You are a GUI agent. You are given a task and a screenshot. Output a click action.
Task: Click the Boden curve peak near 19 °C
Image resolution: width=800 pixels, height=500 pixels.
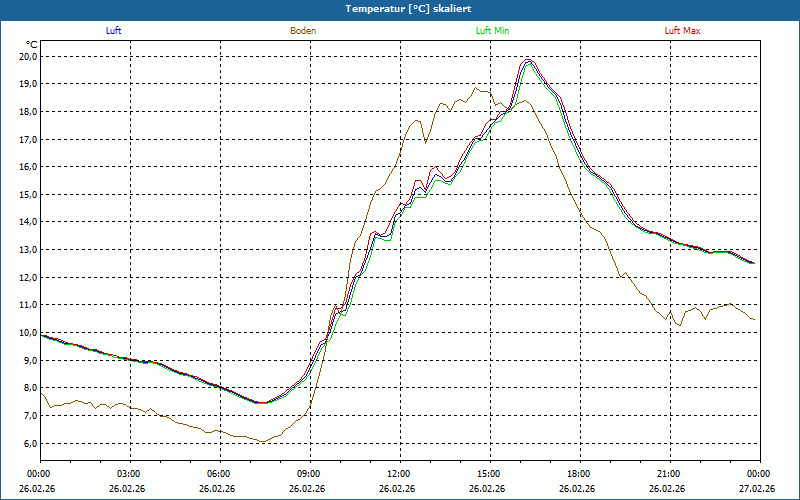point(476,88)
